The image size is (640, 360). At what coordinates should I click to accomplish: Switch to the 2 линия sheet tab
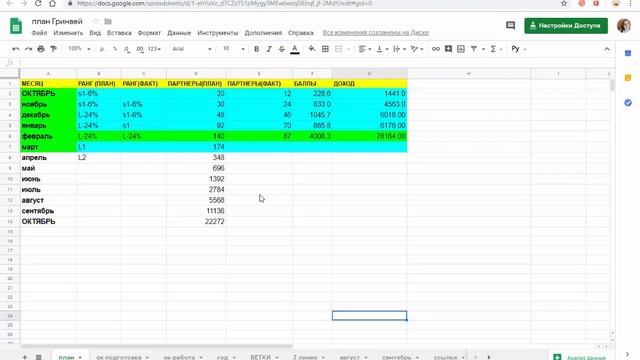(309, 357)
